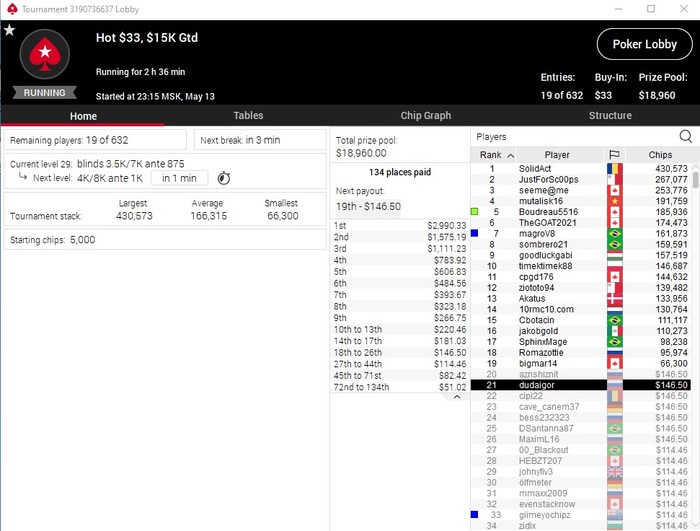Select player SolidAct in the list
Image resolution: width=700 pixels, height=531 pixels.
580,168
